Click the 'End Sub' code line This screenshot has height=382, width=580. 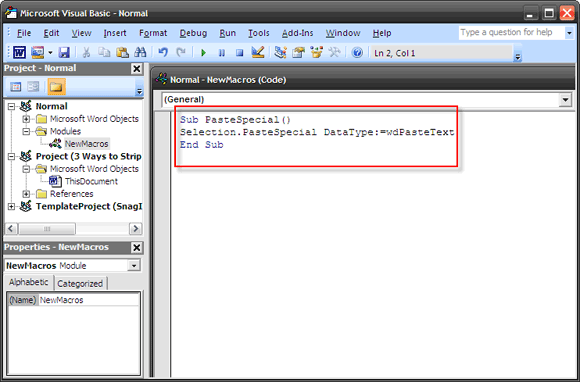tap(202, 145)
